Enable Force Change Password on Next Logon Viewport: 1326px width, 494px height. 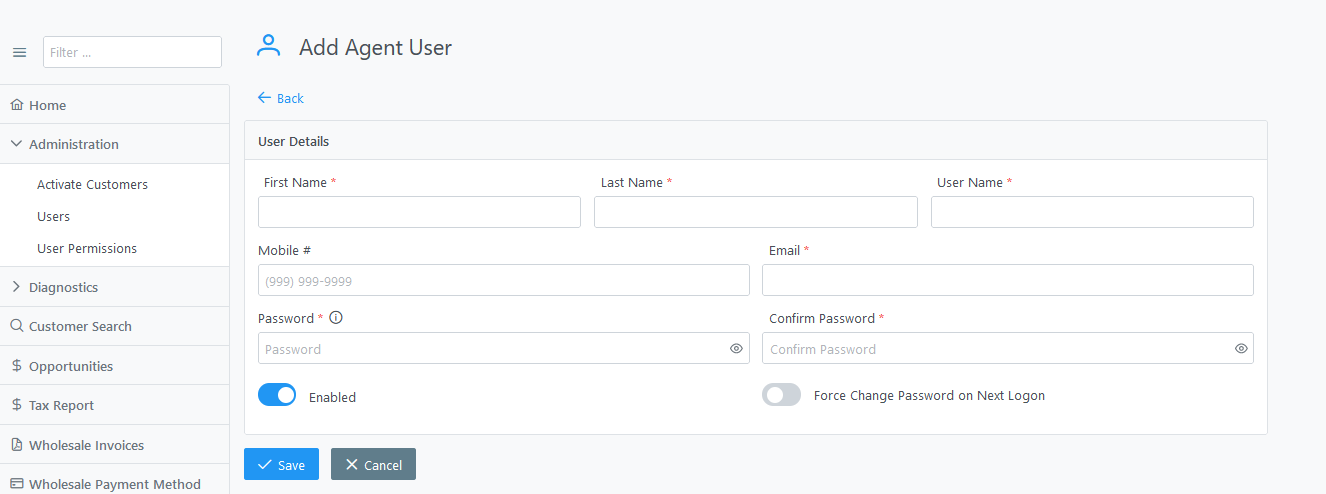[781, 395]
